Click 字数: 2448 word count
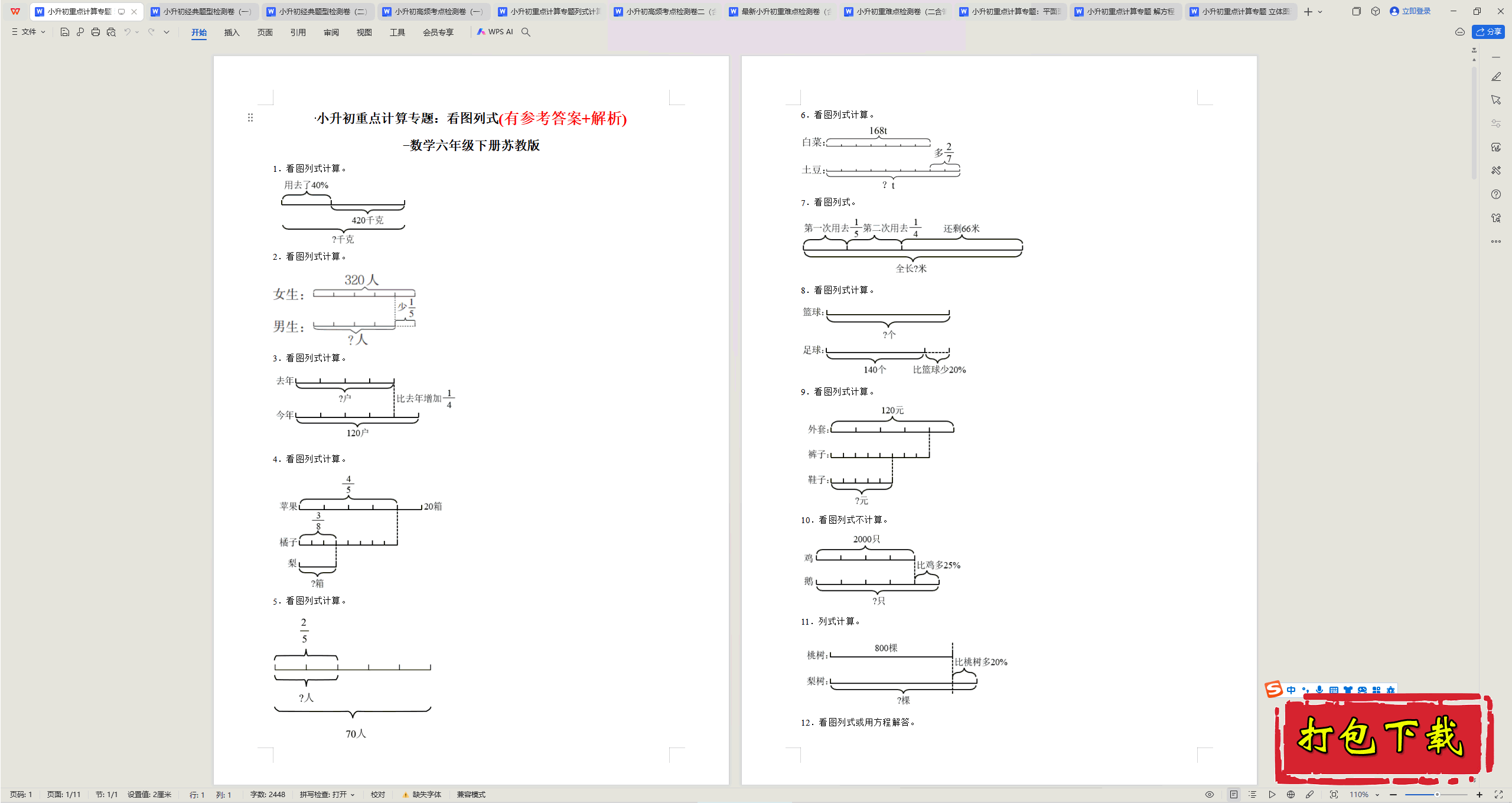 (268, 795)
